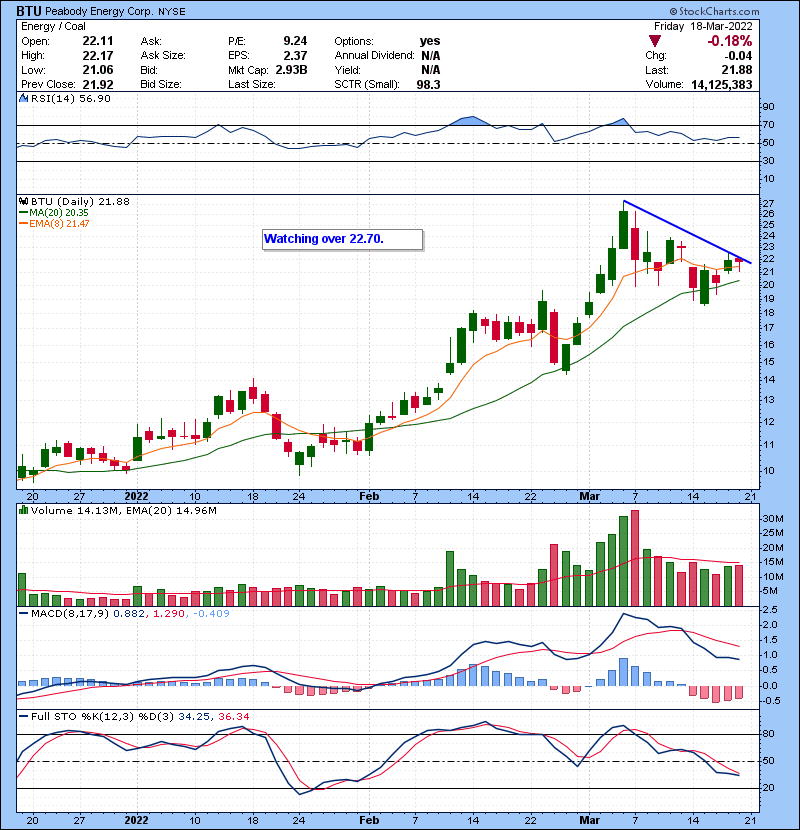800x830 pixels.
Task: Click the MACD(8,17,9) indicator label
Action: [70, 614]
